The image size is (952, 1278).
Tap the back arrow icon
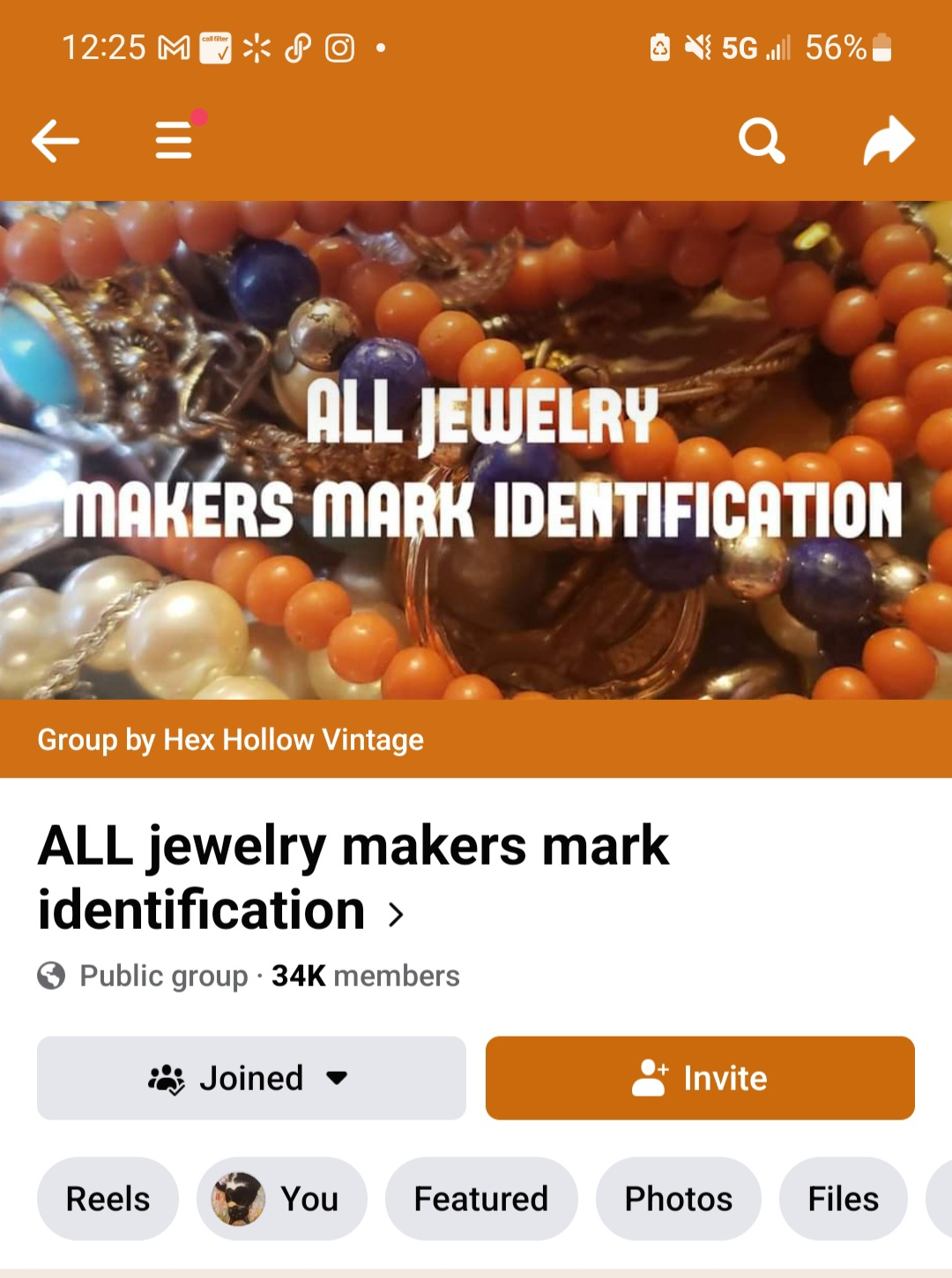point(56,141)
